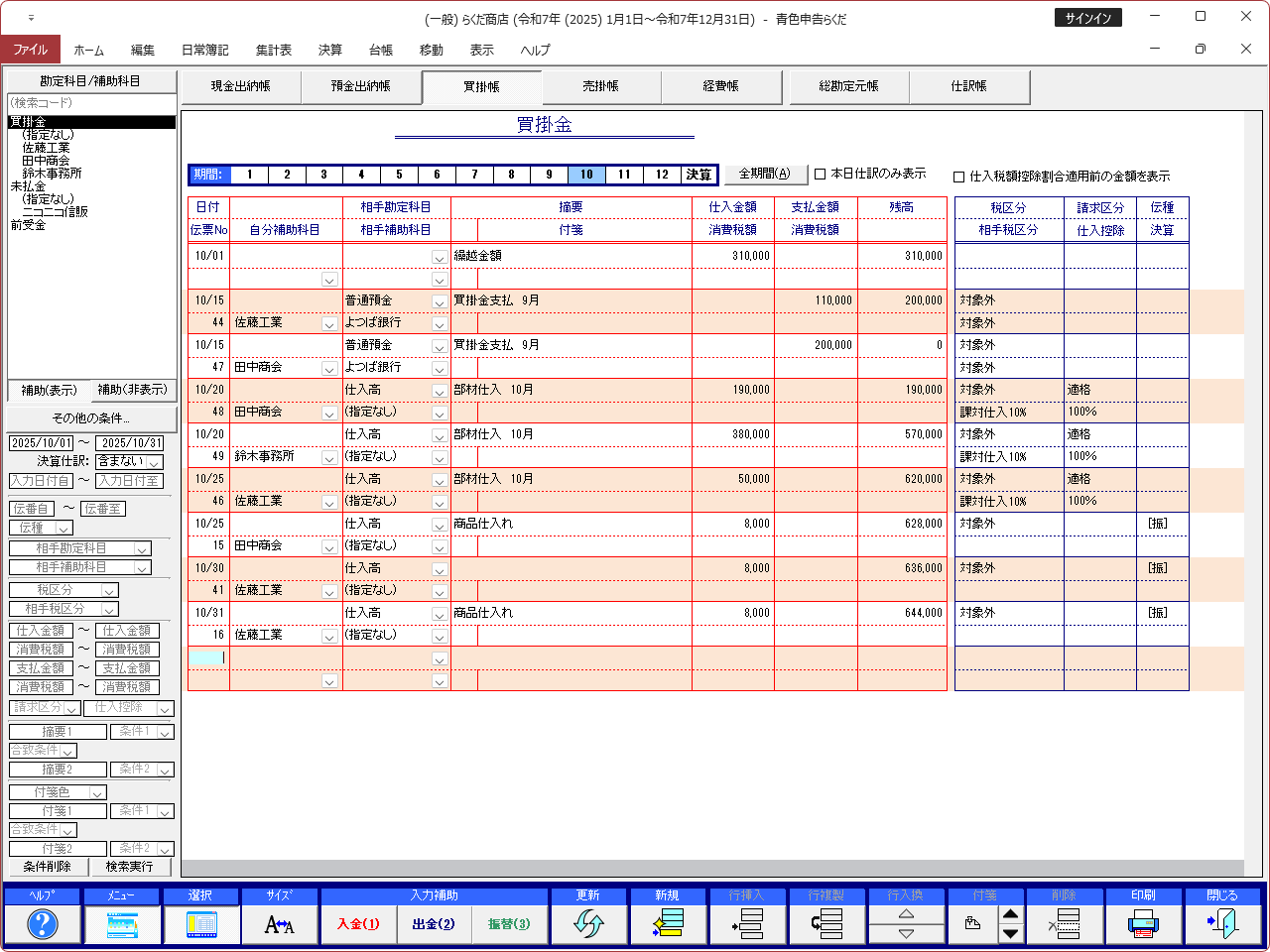Add a new entry using 新規 icon
Viewport: 1270px width, 952px height.
(667, 924)
